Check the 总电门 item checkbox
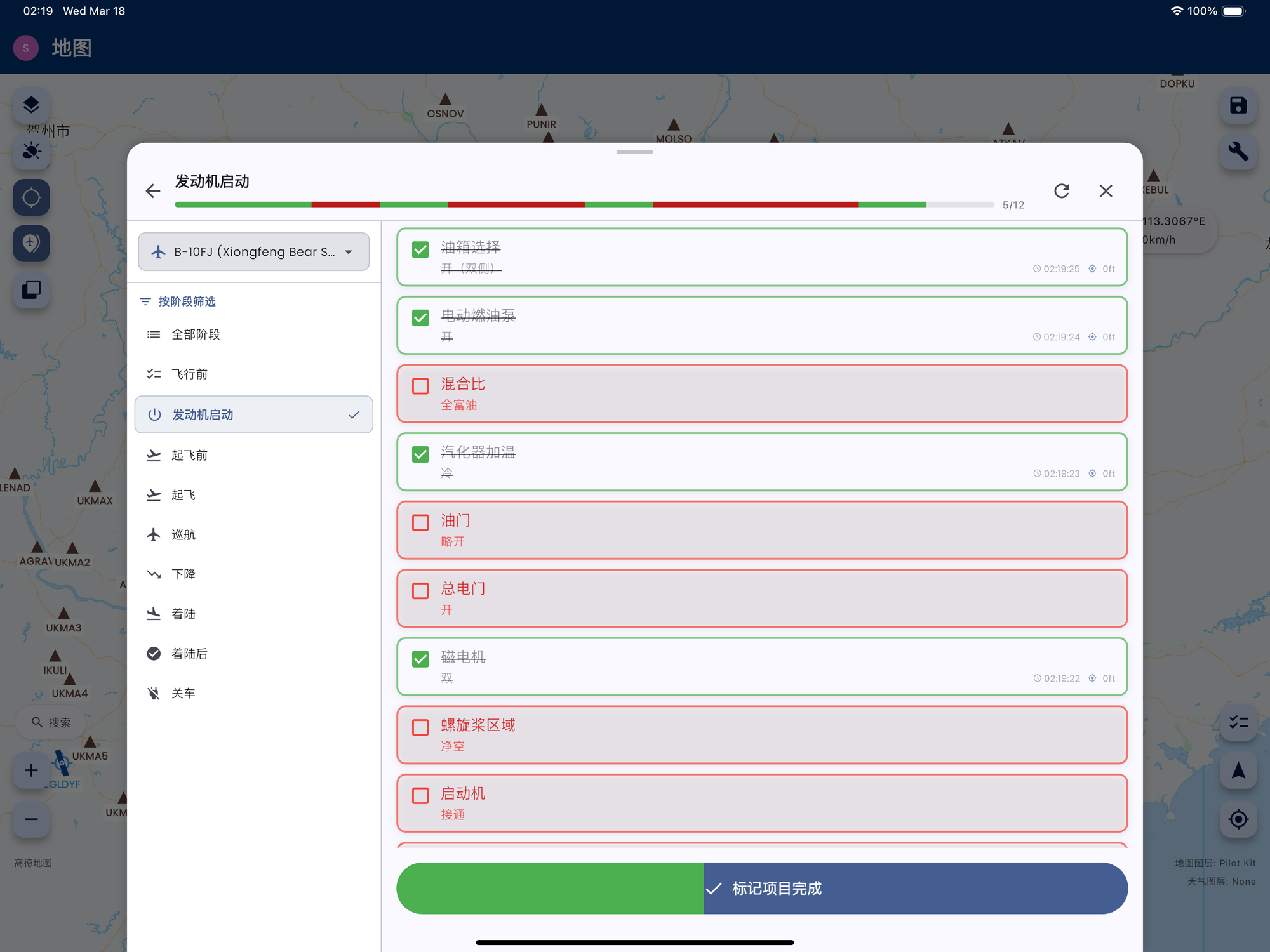 pyautogui.click(x=420, y=591)
